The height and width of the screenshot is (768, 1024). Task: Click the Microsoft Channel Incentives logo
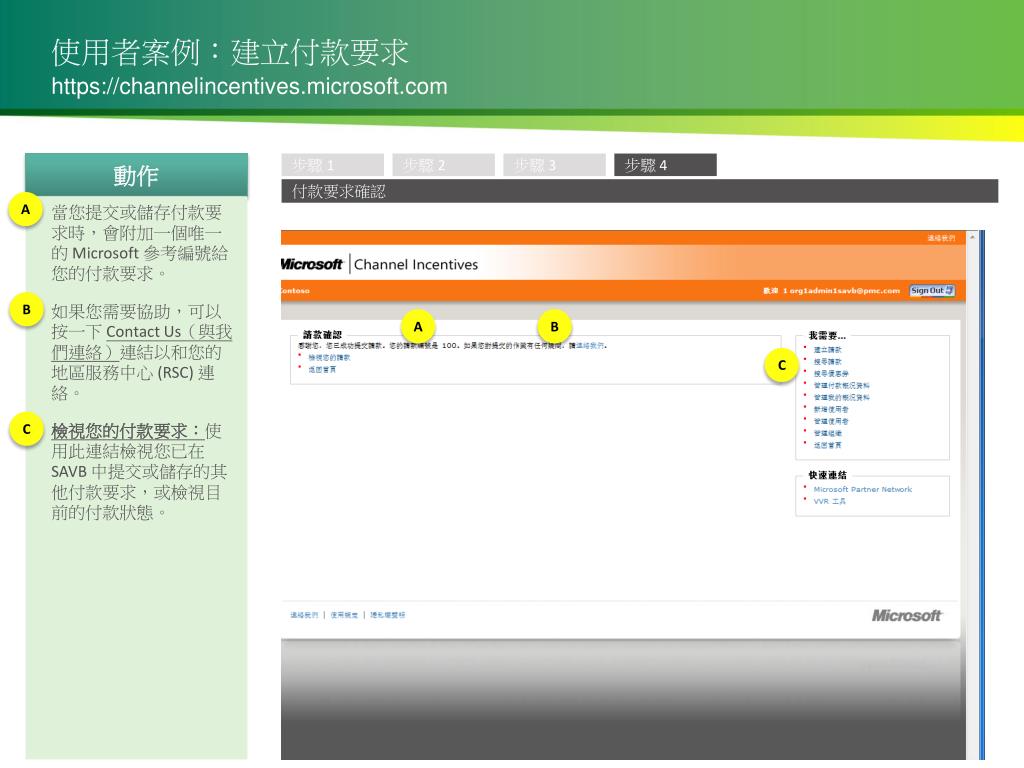379,264
